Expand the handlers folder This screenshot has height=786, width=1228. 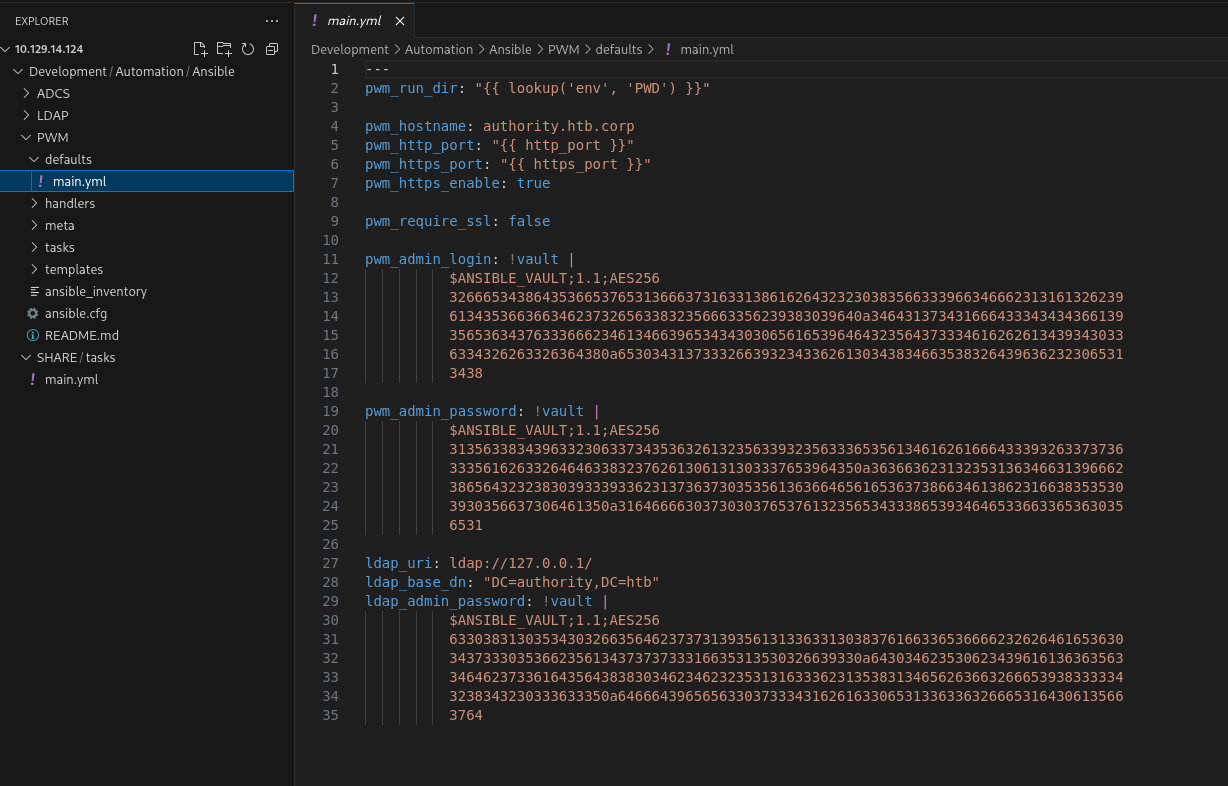[x=34, y=203]
